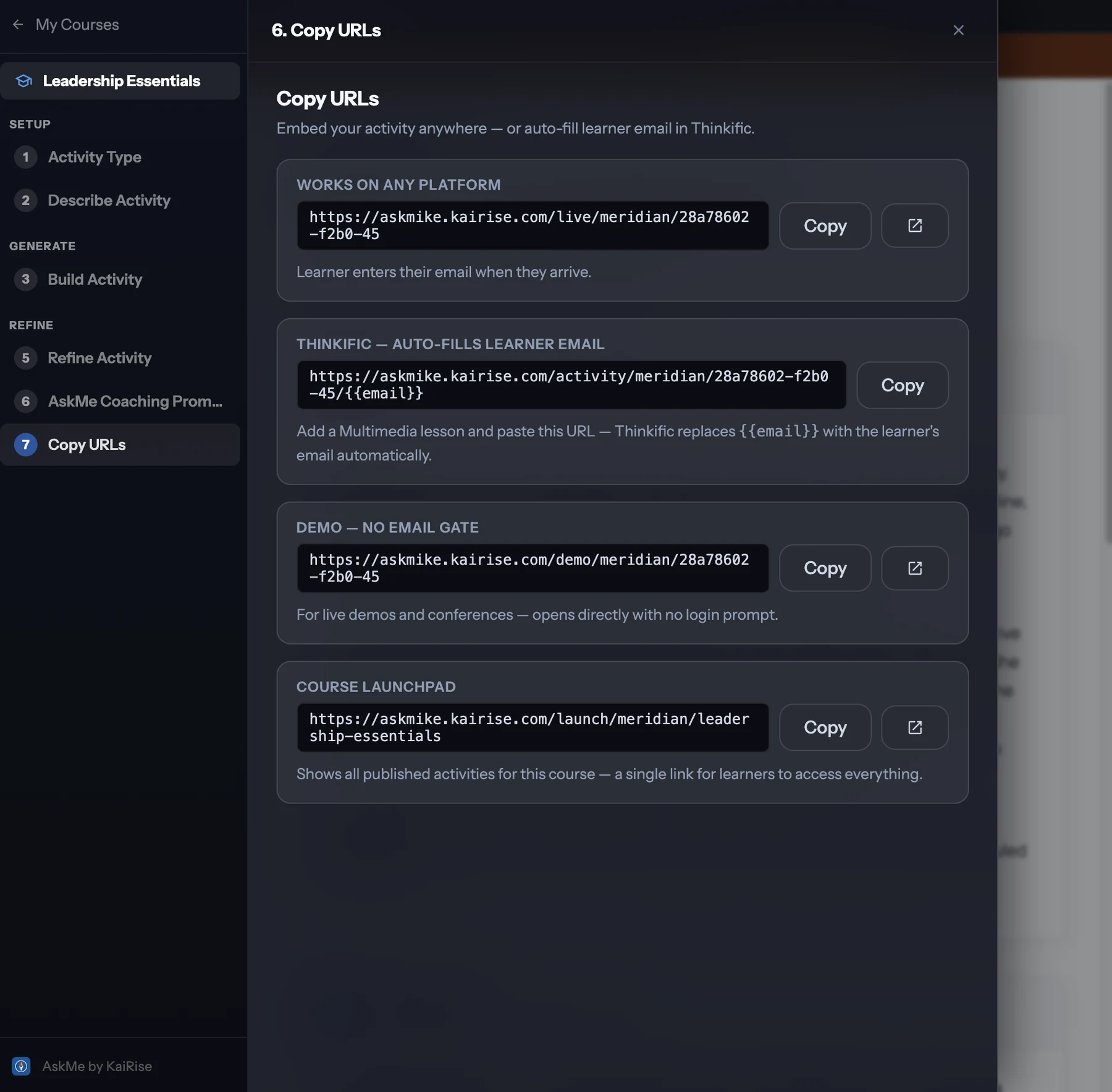Click the GENERATE section label
Viewport: 1112px width, 1092px height.
[x=42, y=246]
